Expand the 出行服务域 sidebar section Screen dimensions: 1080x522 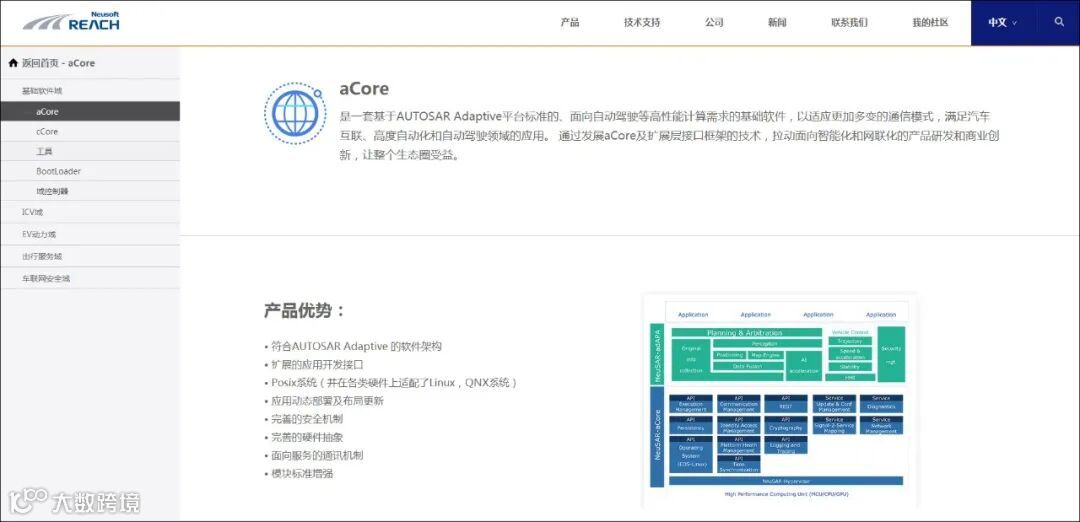click(x=90, y=256)
